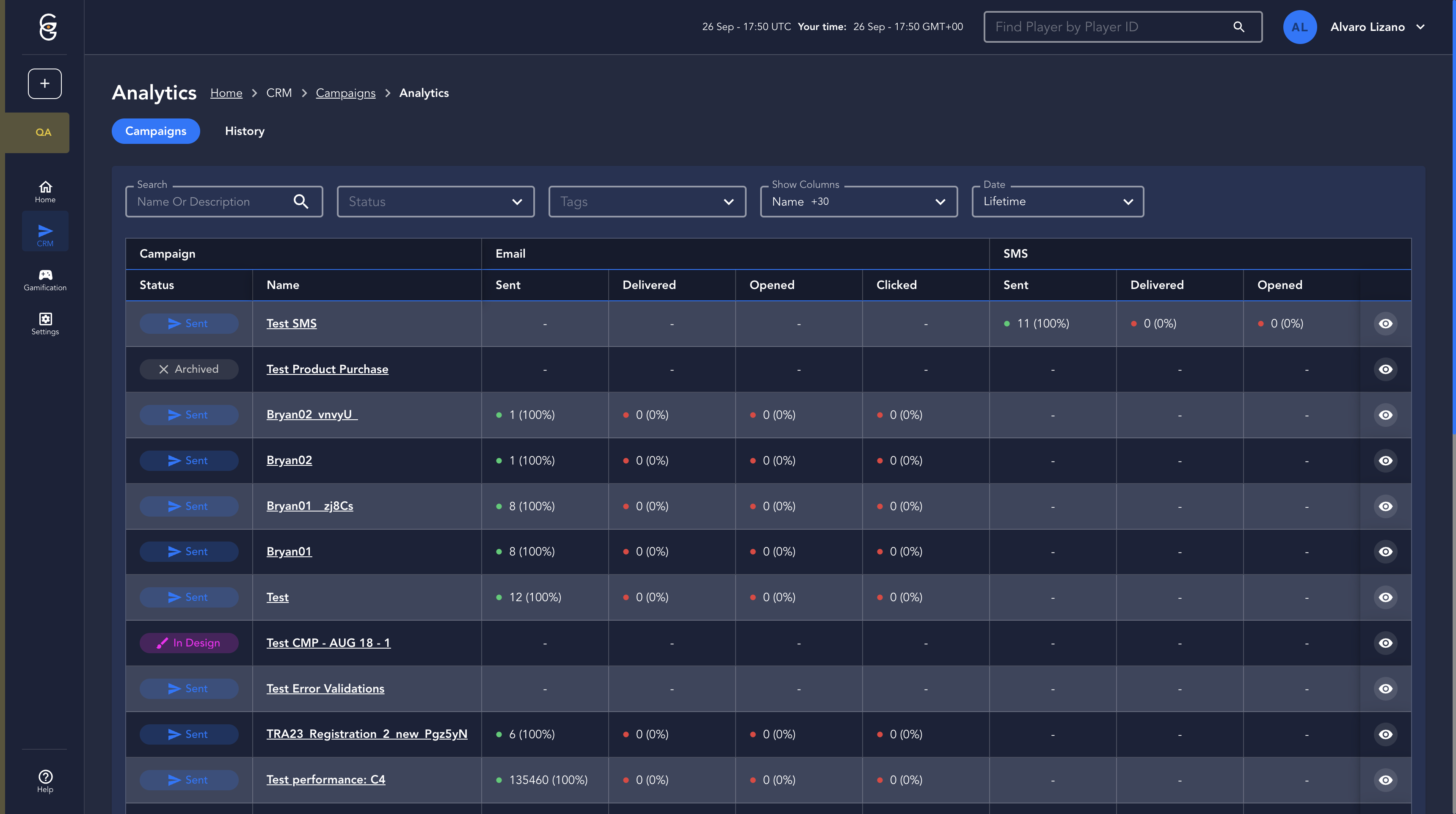The width and height of the screenshot is (1456, 814).
Task: Click the campaign search magnifier icon
Action: [x=301, y=202]
